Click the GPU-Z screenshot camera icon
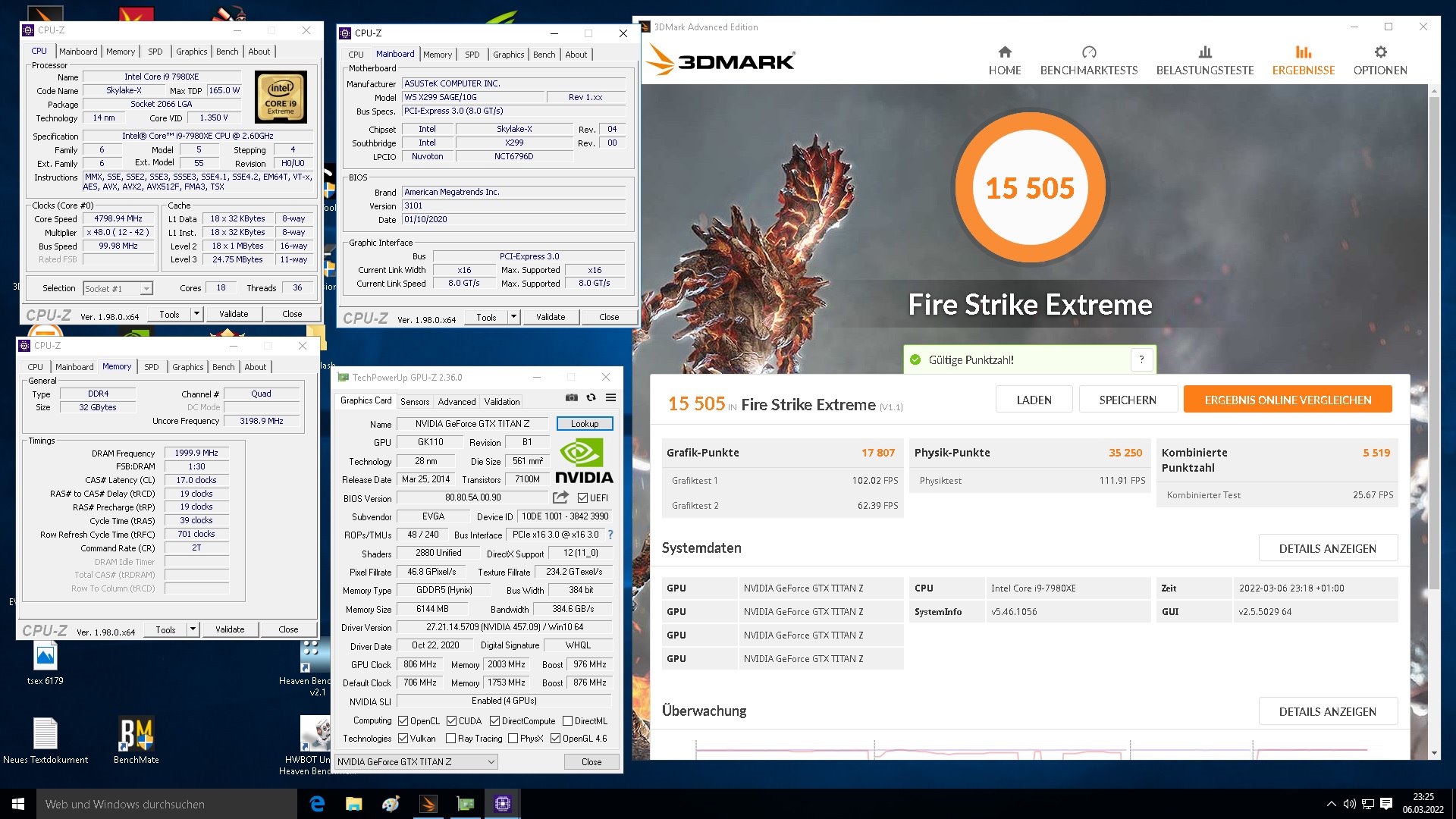Viewport: 1456px width, 819px height. pos(572,397)
